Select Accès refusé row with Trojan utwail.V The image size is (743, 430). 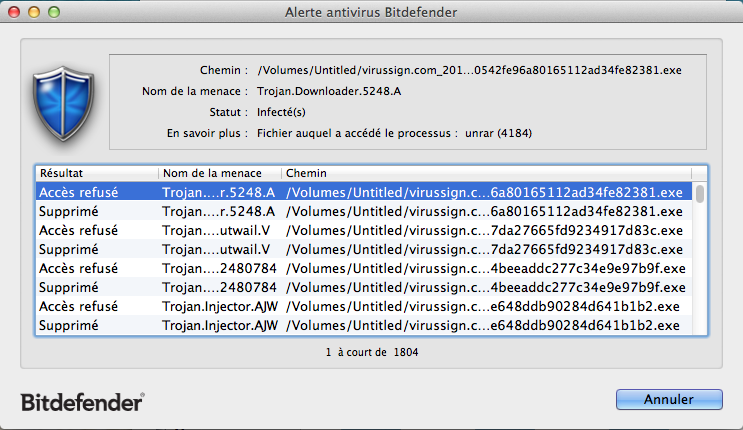point(364,230)
